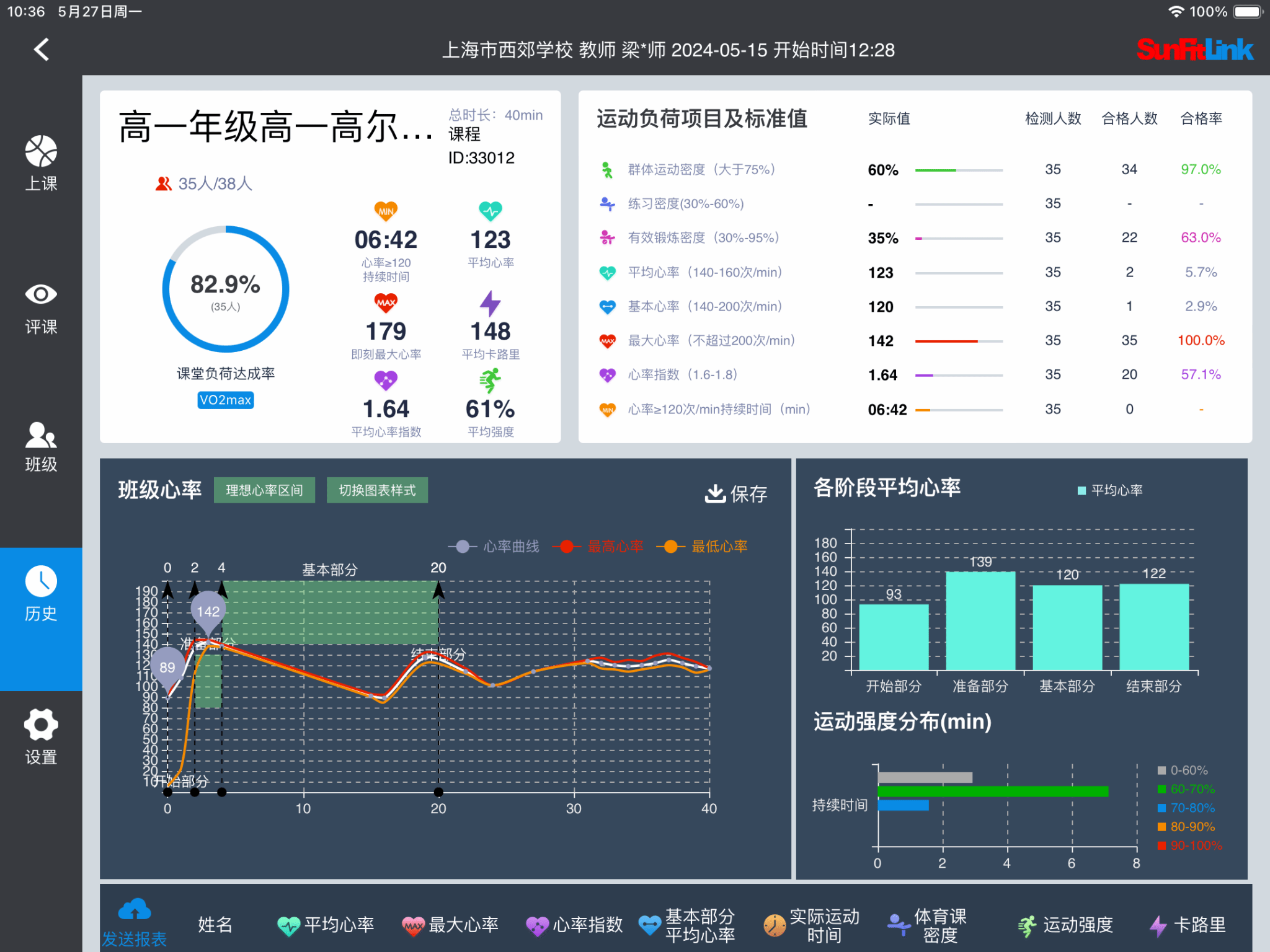Toggle the 60-70% intensity legend item
1270x952 pixels.
pyautogui.click(x=1186, y=789)
